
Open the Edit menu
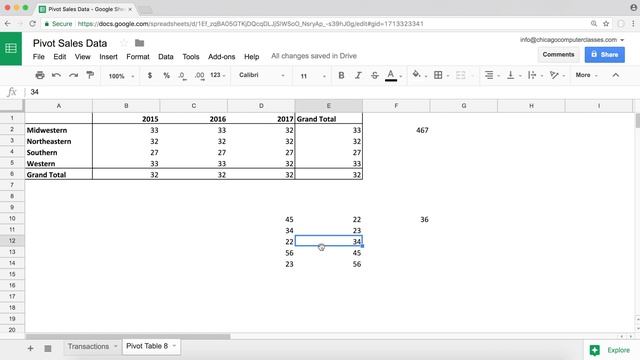(x=60, y=57)
